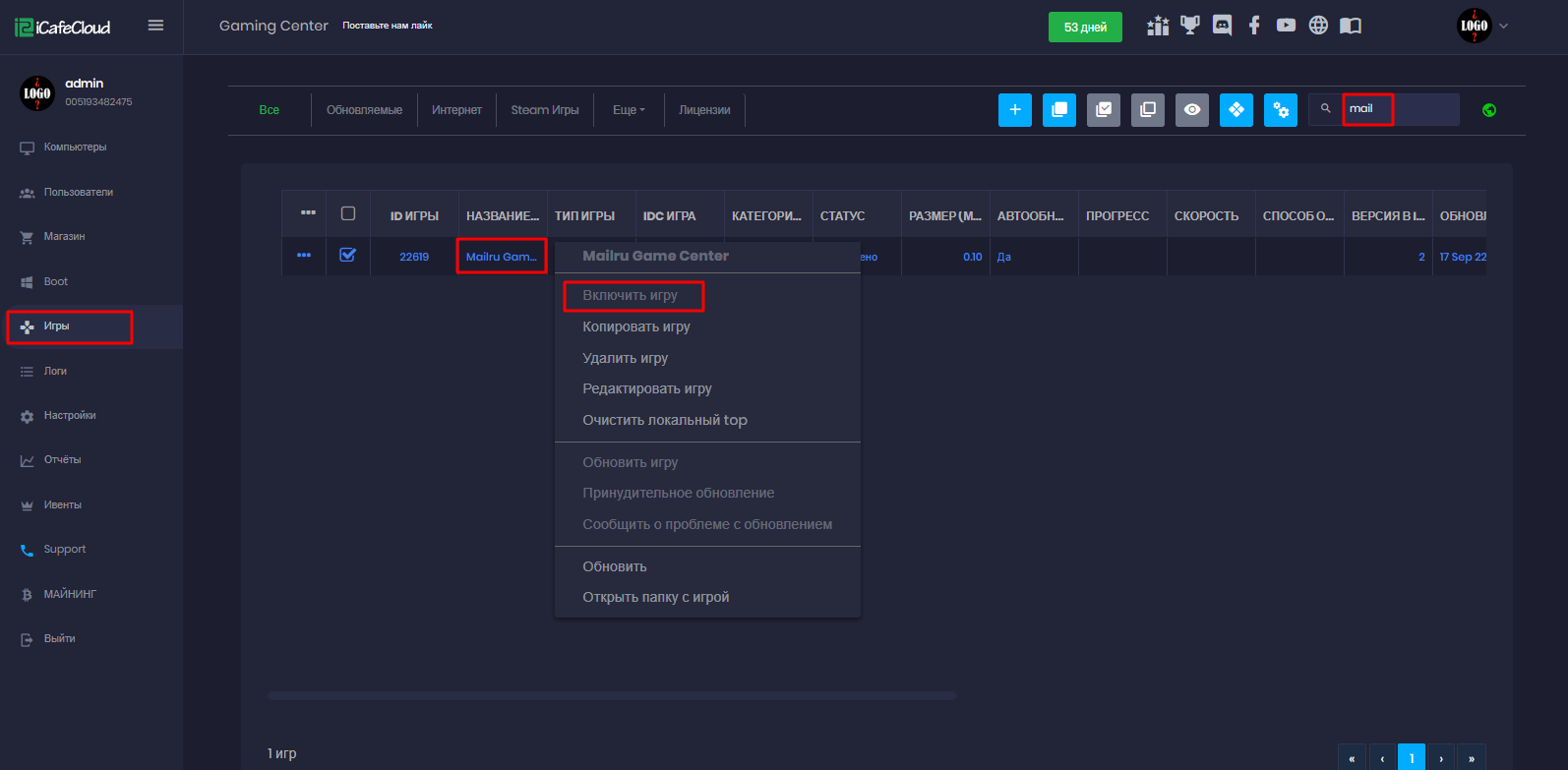Image resolution: width=1568 pixels, height=770 pixels.
Task: Open Магазин in the sidebar
Action: [x=64, y=237]
